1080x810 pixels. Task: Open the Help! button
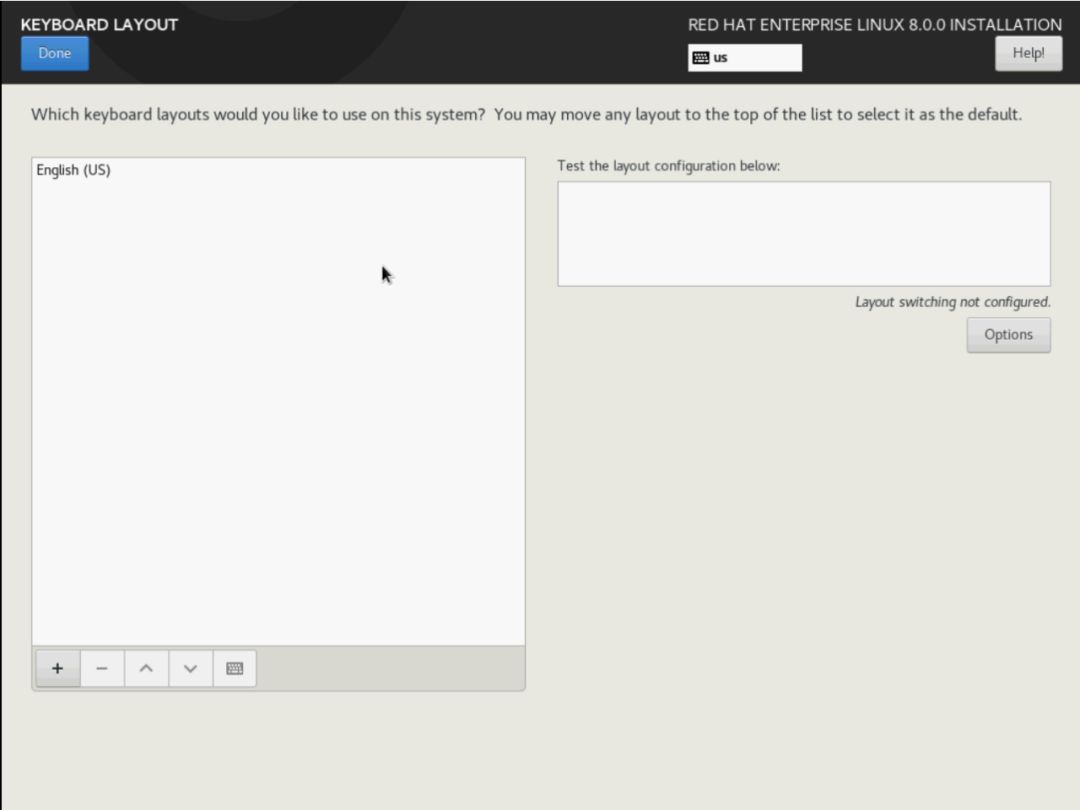(x=1028, y=53)
